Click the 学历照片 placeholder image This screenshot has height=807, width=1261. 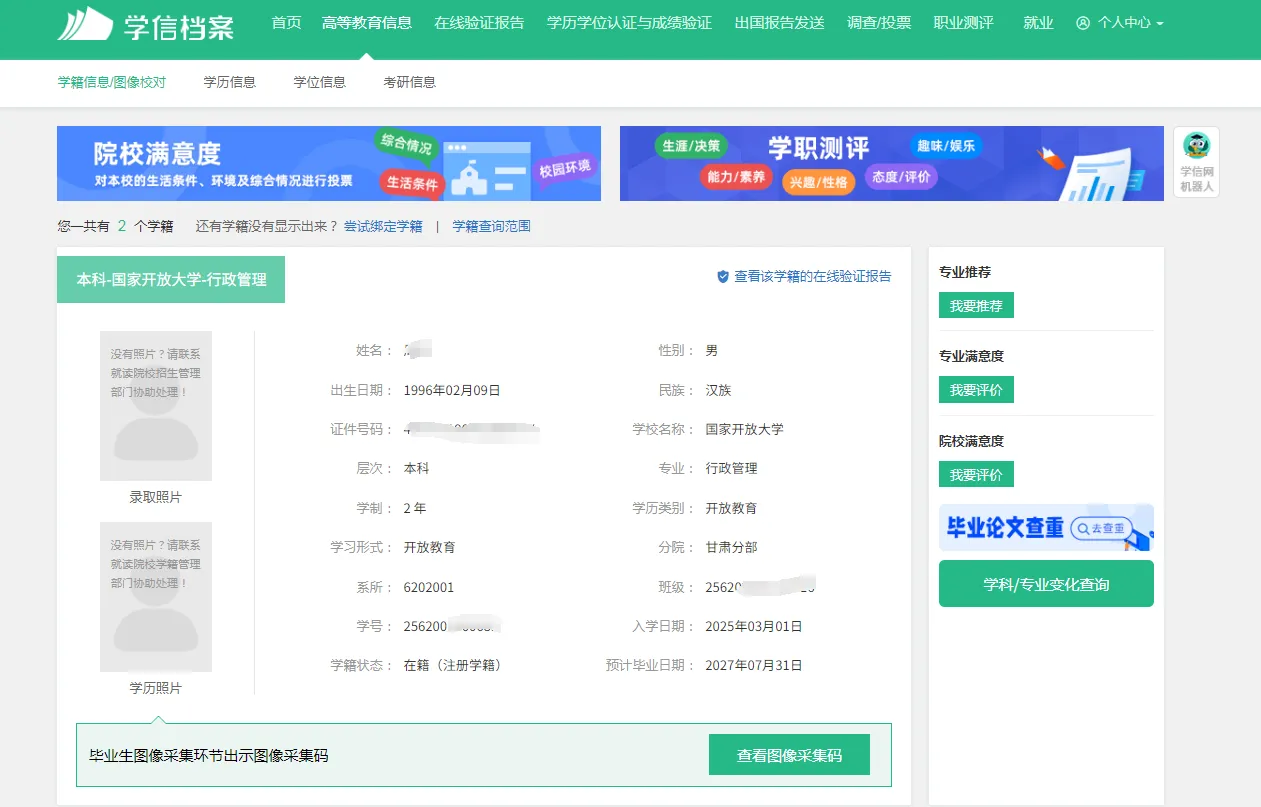[x=156, y=597]
